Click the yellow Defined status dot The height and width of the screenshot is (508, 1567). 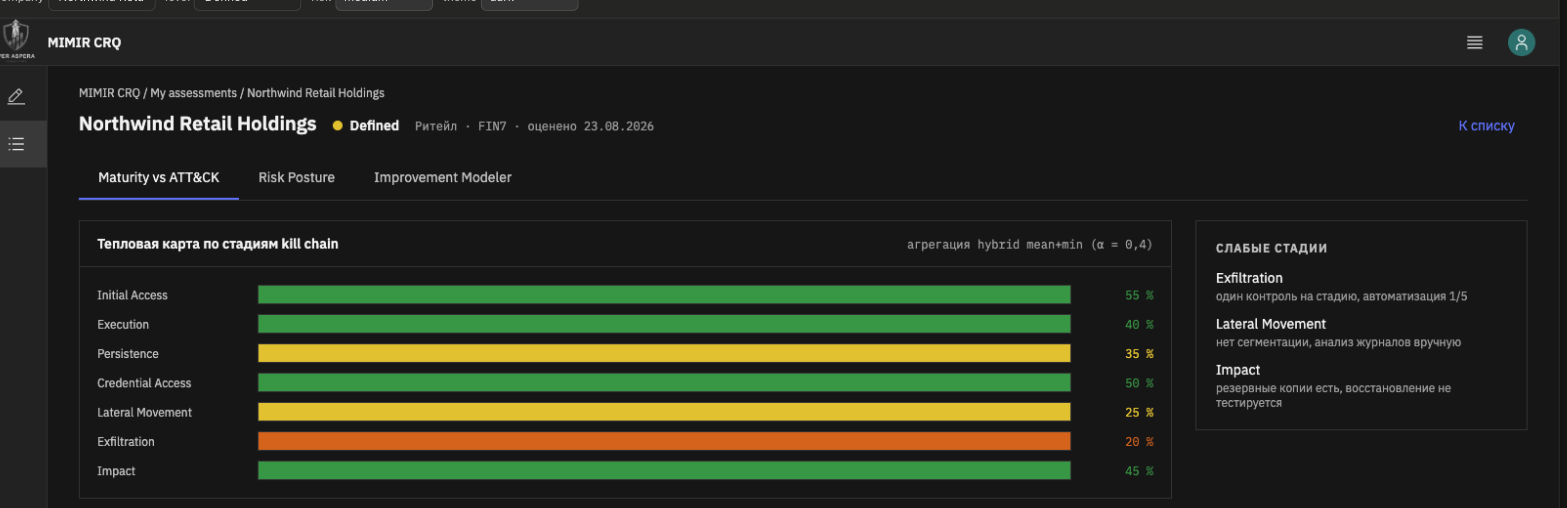pyautogui.click(x=337, y=126)
